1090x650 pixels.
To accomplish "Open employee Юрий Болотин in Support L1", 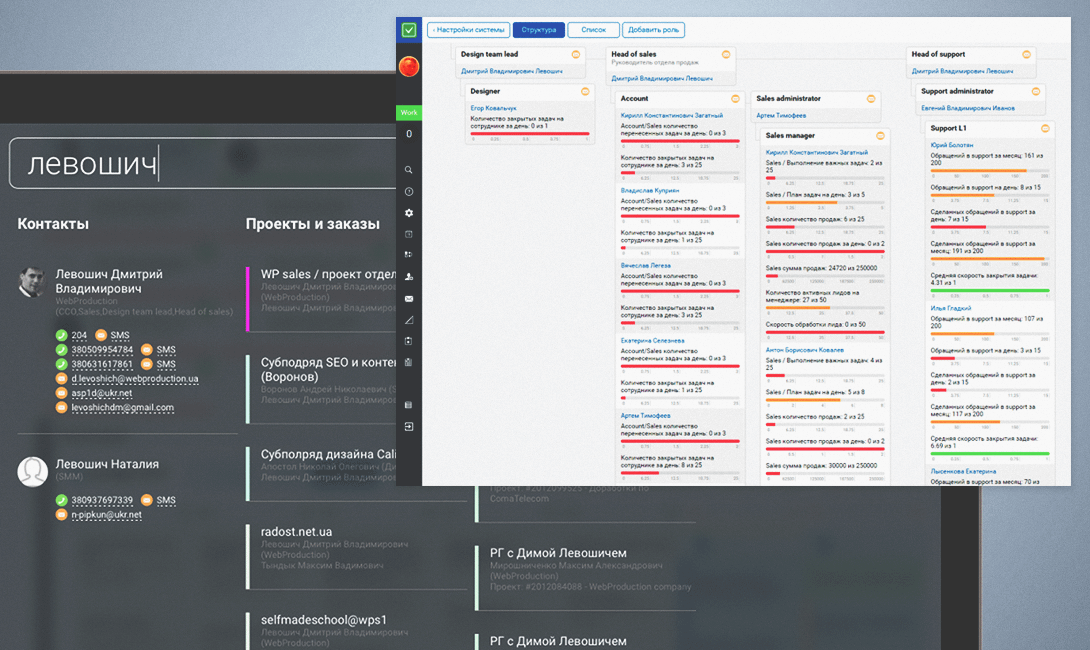I will tap(952, 145).
